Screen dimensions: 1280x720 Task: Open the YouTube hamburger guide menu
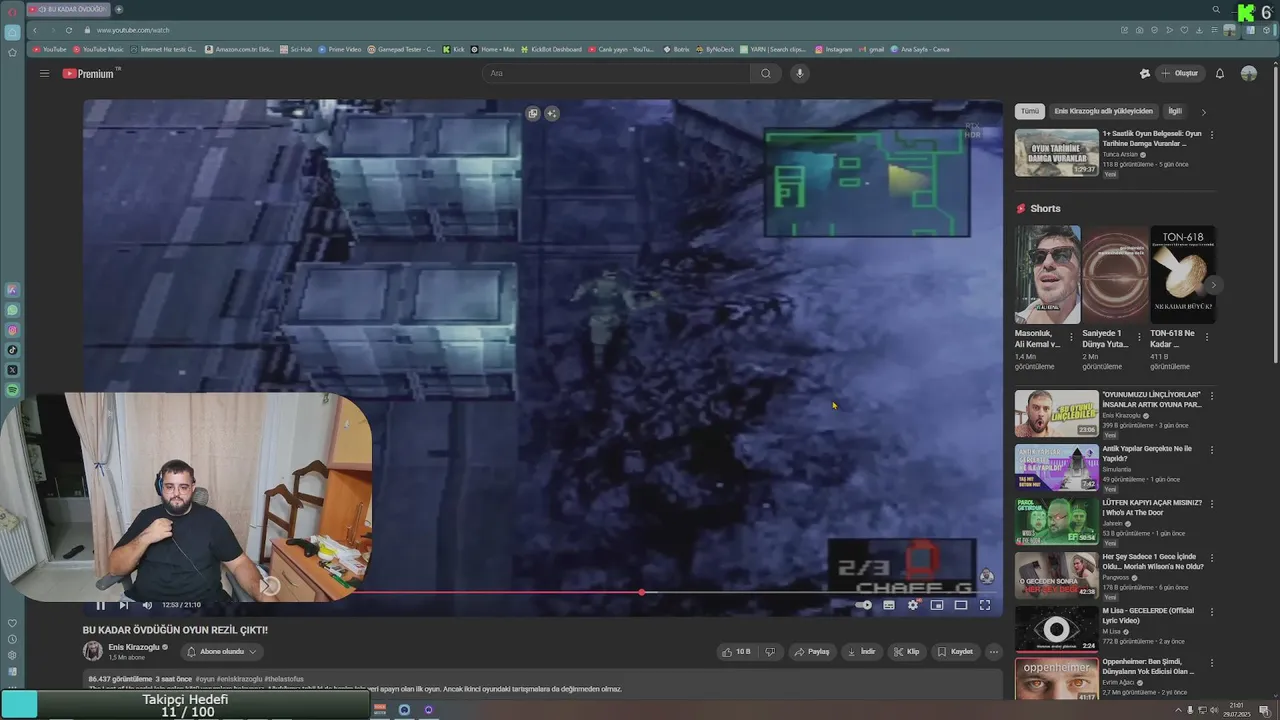44,73
